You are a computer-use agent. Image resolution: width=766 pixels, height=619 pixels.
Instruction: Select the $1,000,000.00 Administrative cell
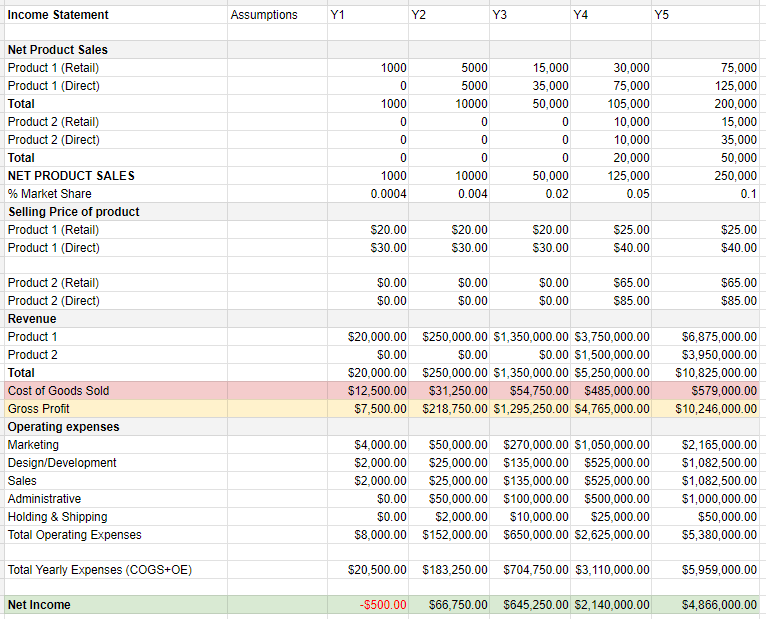(705, 499)
